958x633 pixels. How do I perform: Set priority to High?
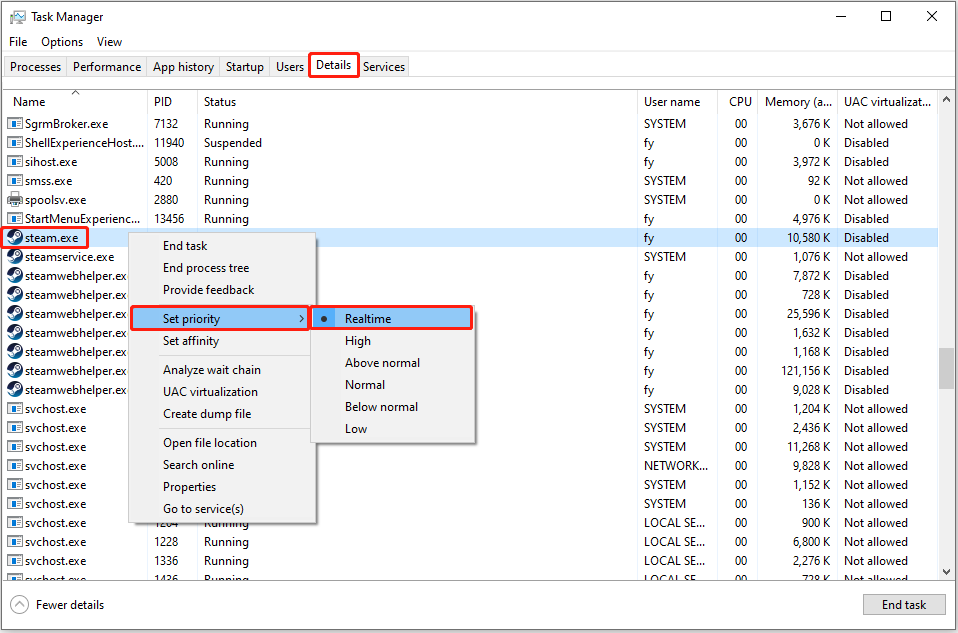point(392,340)
